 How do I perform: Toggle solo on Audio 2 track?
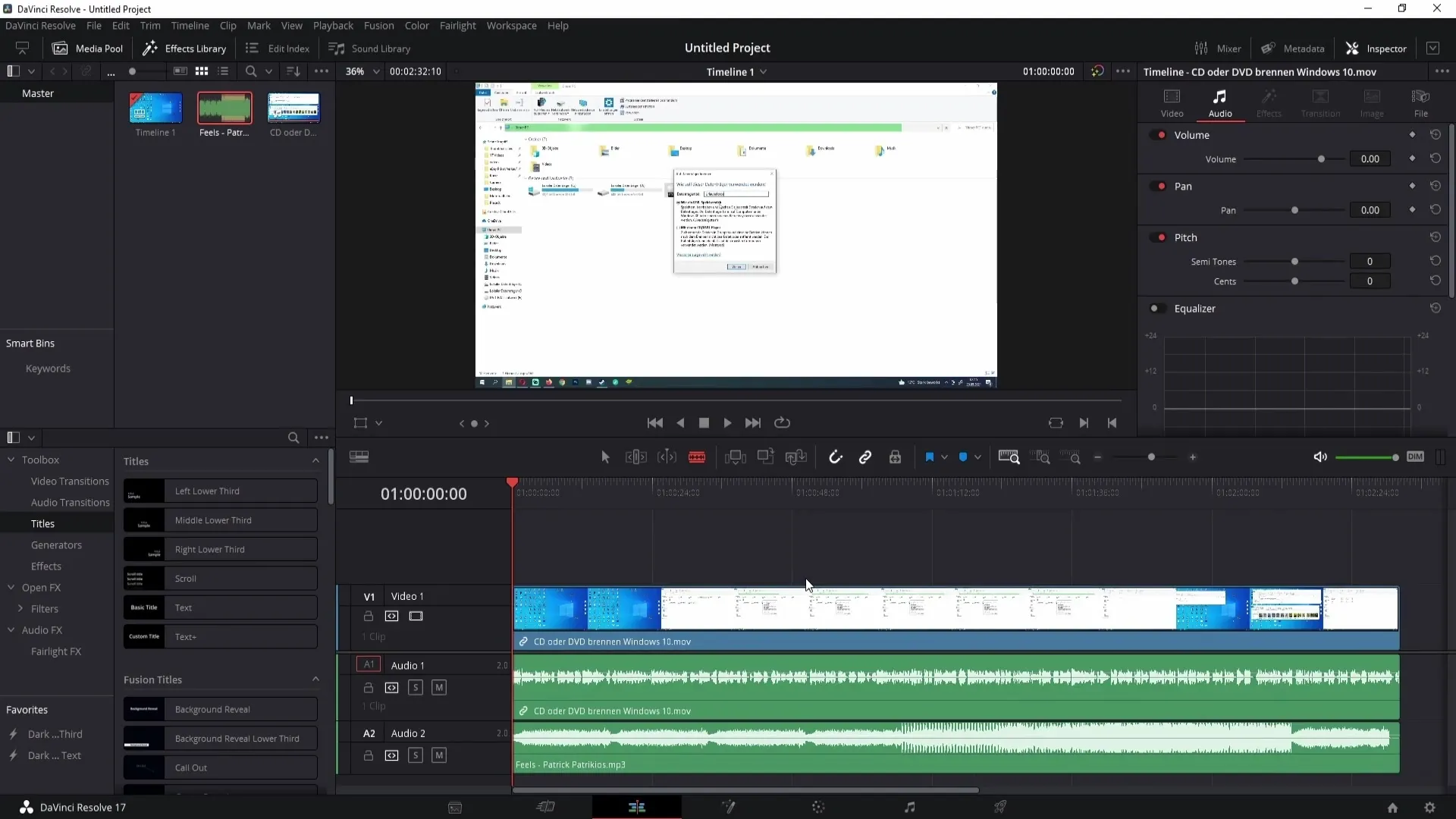point(415,756)
